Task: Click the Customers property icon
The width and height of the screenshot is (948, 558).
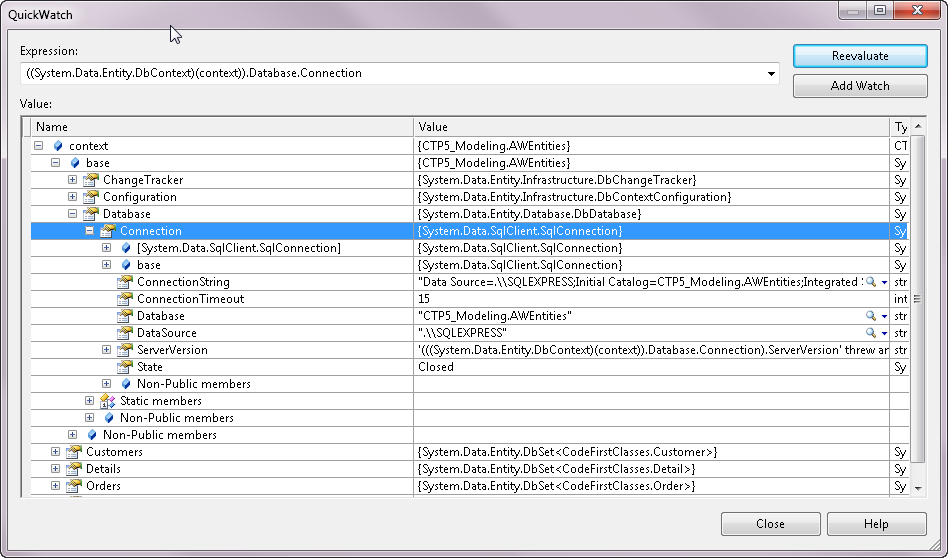Action: [x=74, y=452]
